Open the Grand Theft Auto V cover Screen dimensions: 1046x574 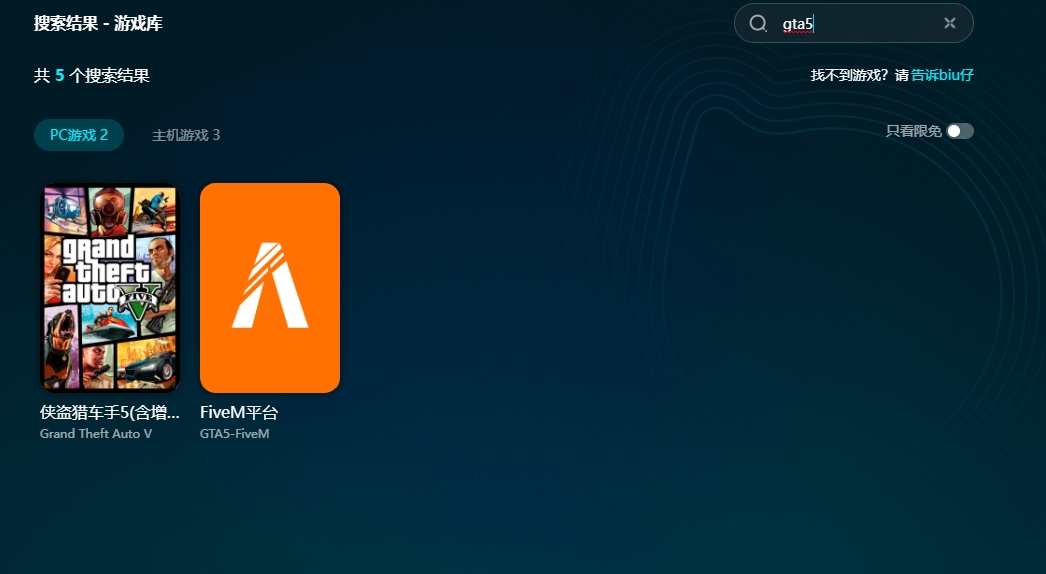click(110, 288)
